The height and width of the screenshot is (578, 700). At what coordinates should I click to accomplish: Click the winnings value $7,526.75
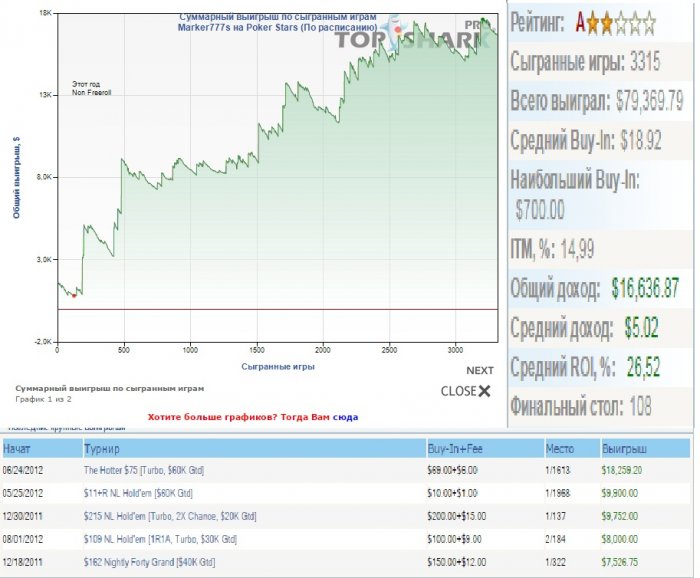tap(619, 562)
